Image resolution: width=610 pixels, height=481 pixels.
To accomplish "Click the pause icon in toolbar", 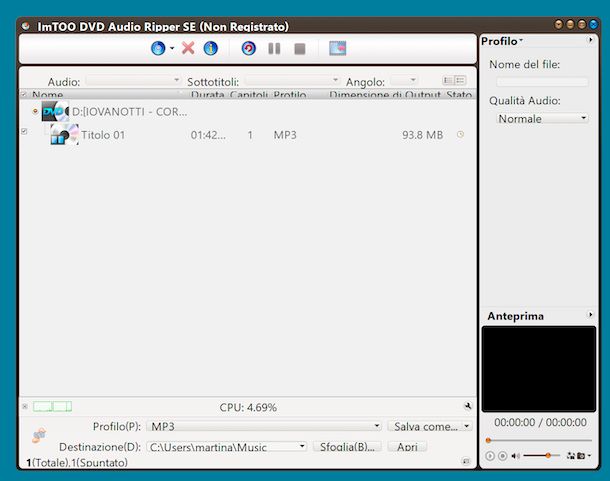I will click(274, 49).
